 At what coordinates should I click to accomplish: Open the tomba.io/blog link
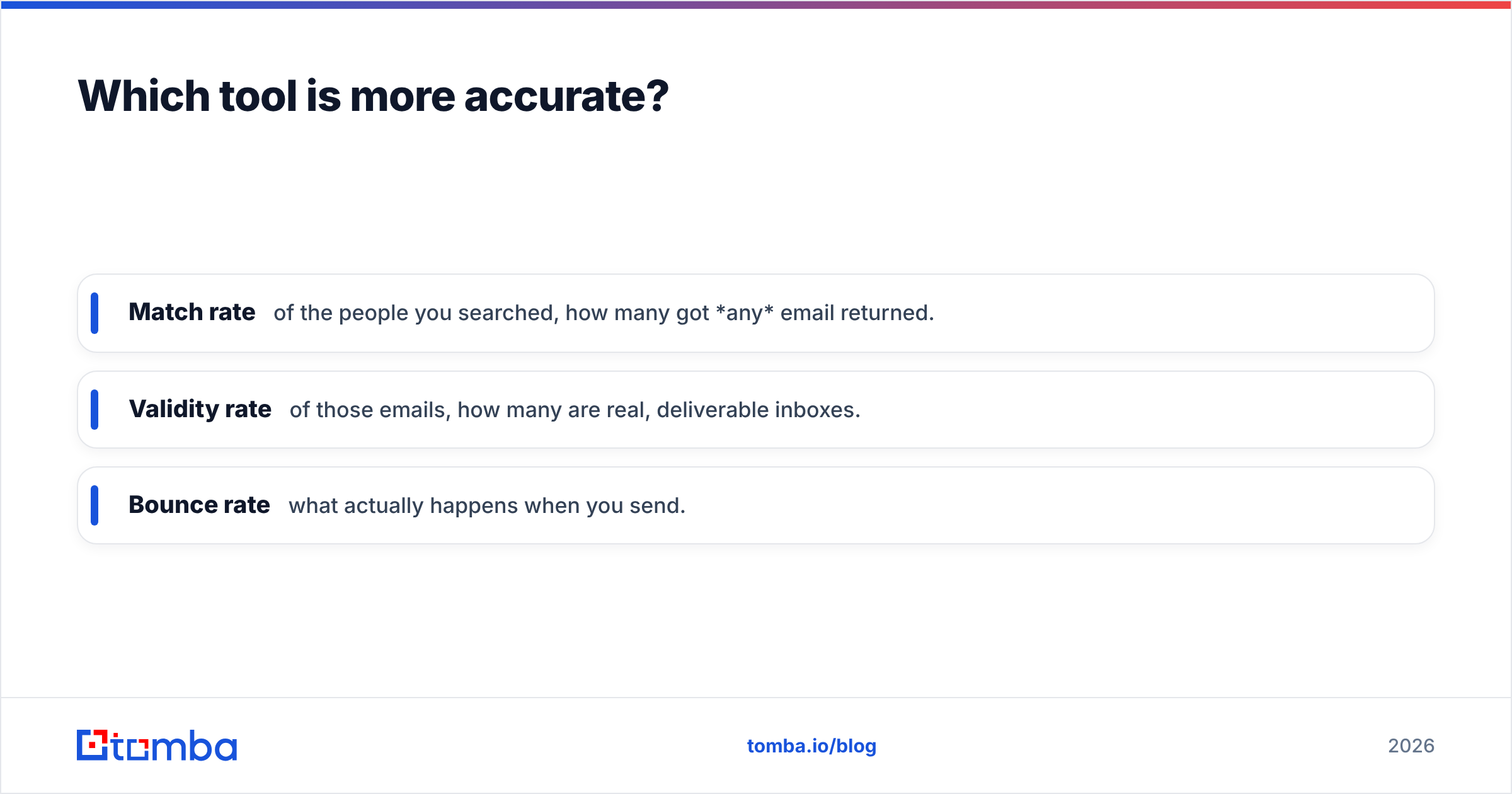(x=811, y=746)
